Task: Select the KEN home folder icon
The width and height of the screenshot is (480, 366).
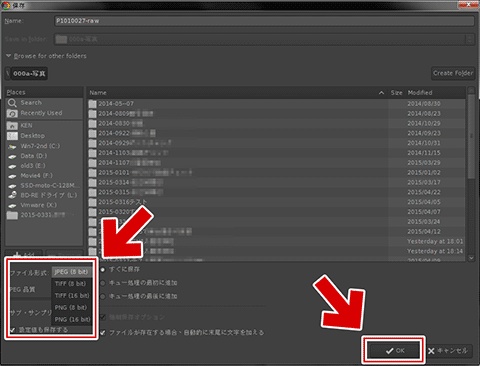Action: 12,126
